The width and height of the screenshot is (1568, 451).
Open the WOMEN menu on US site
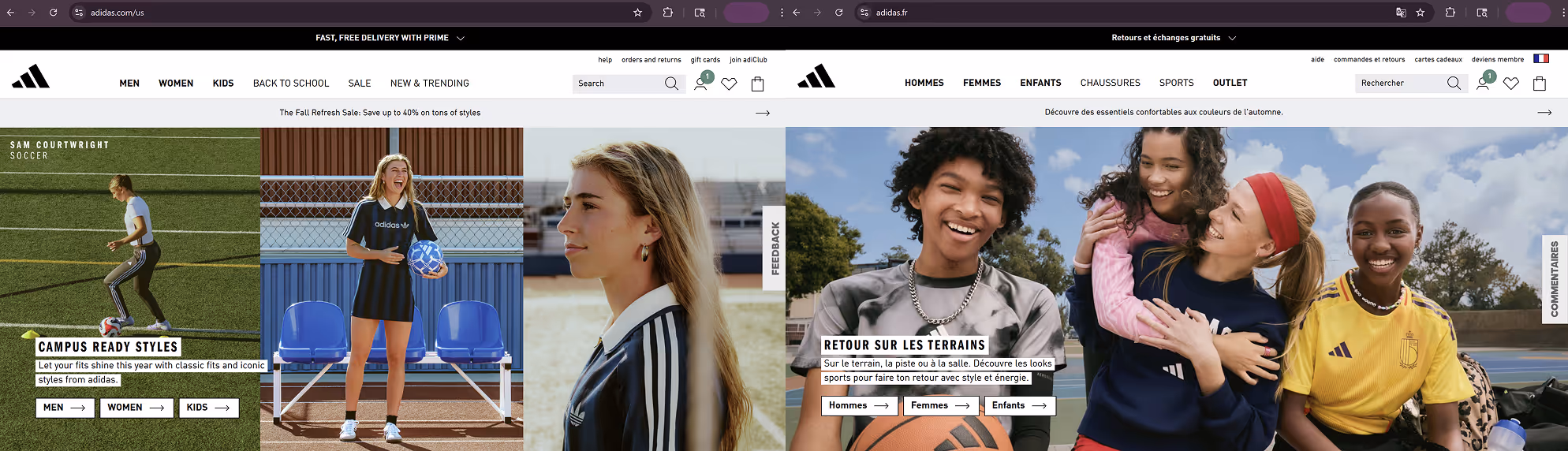click(x=176, y=84)
